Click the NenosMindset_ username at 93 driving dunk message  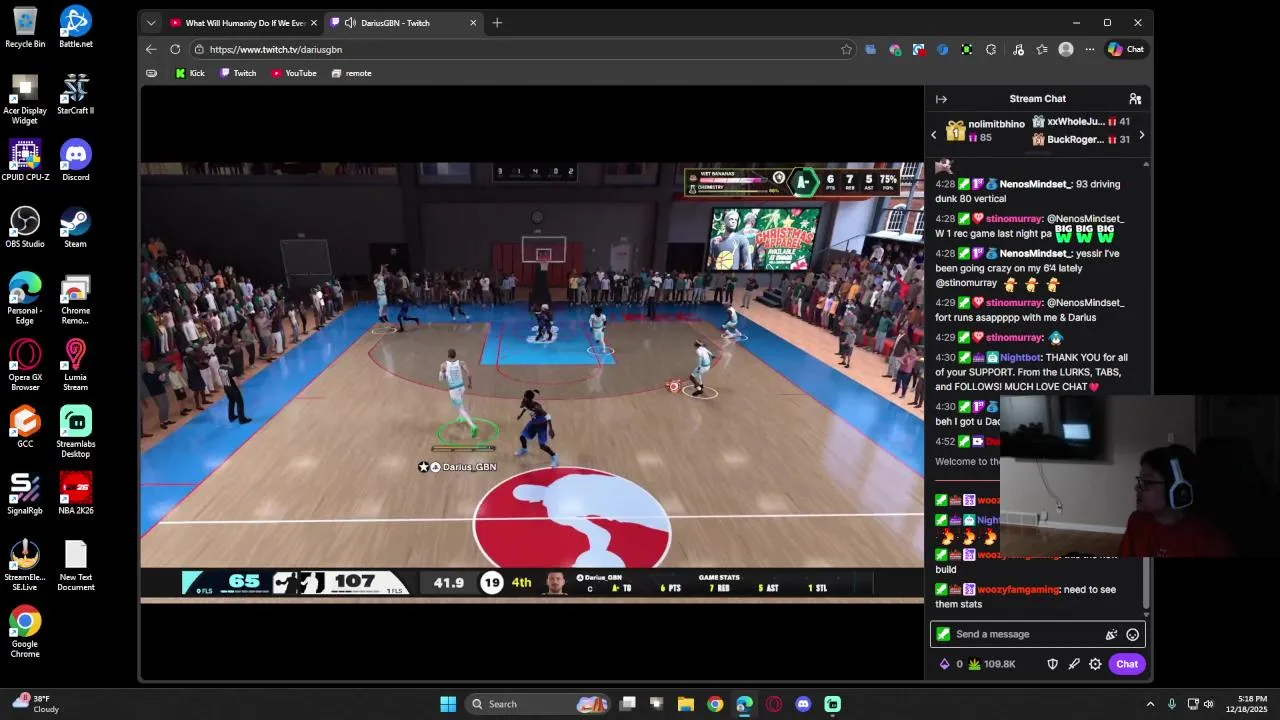point(1036,184)
